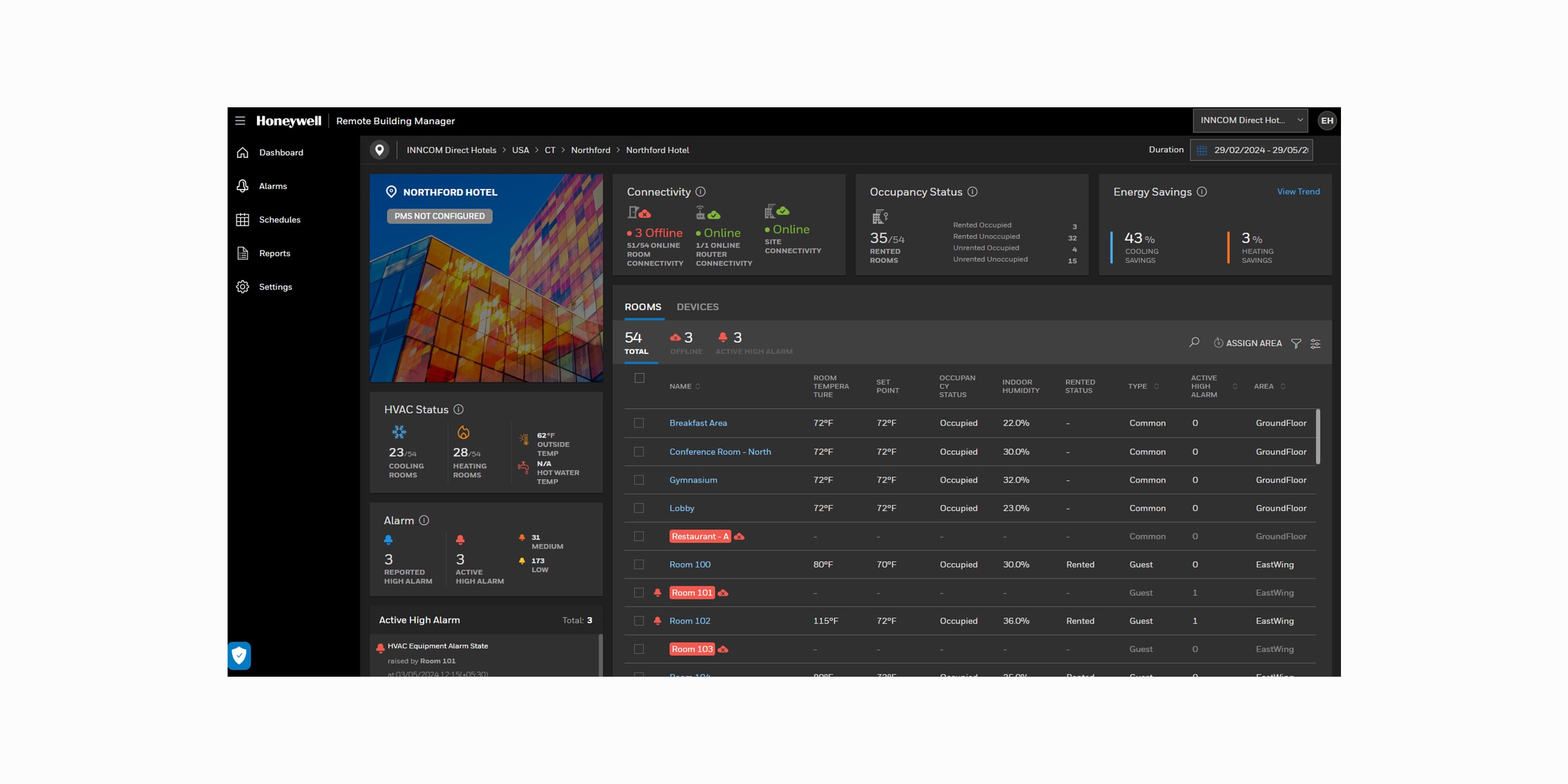Open the rooms filter funnel icon
This screenshot has width=1568, height=784.
coord(1296,344)
